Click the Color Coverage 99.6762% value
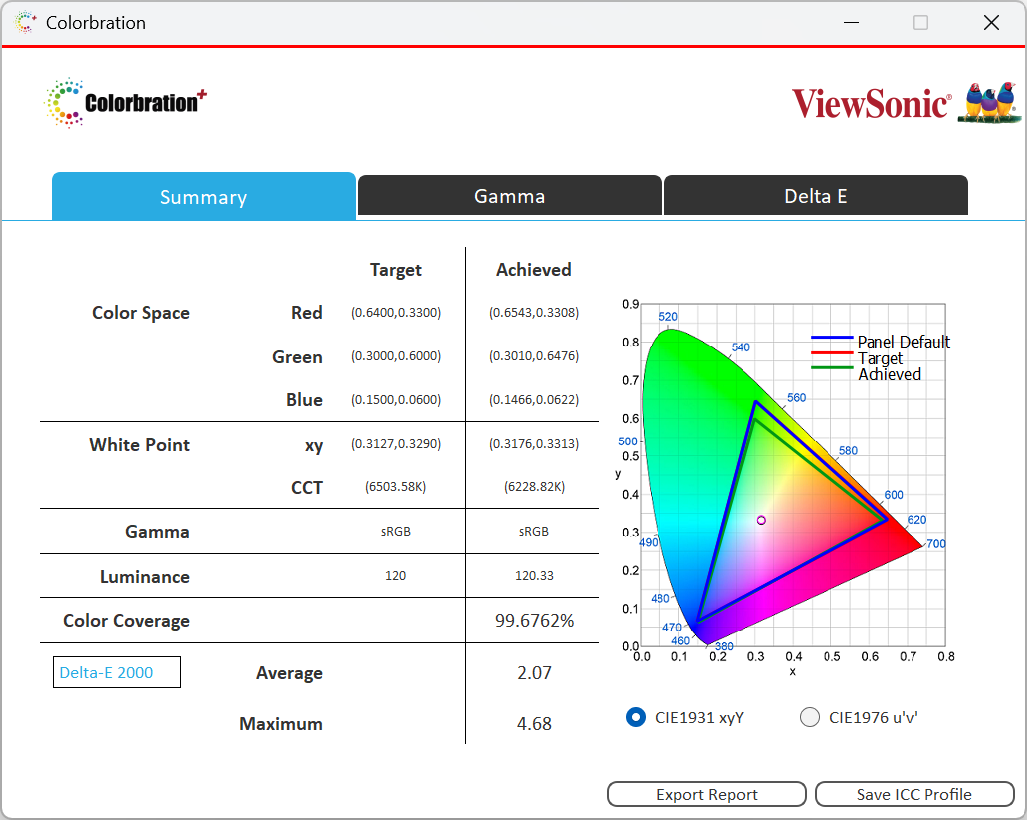Viewport: 1027px width, 820px height. click(x=534, y=621)
